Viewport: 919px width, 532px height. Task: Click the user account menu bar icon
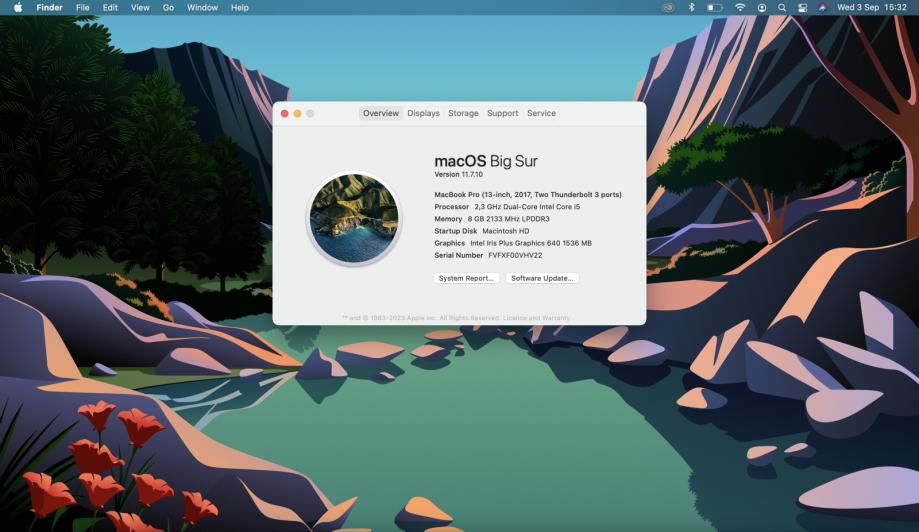coord(761,8)
